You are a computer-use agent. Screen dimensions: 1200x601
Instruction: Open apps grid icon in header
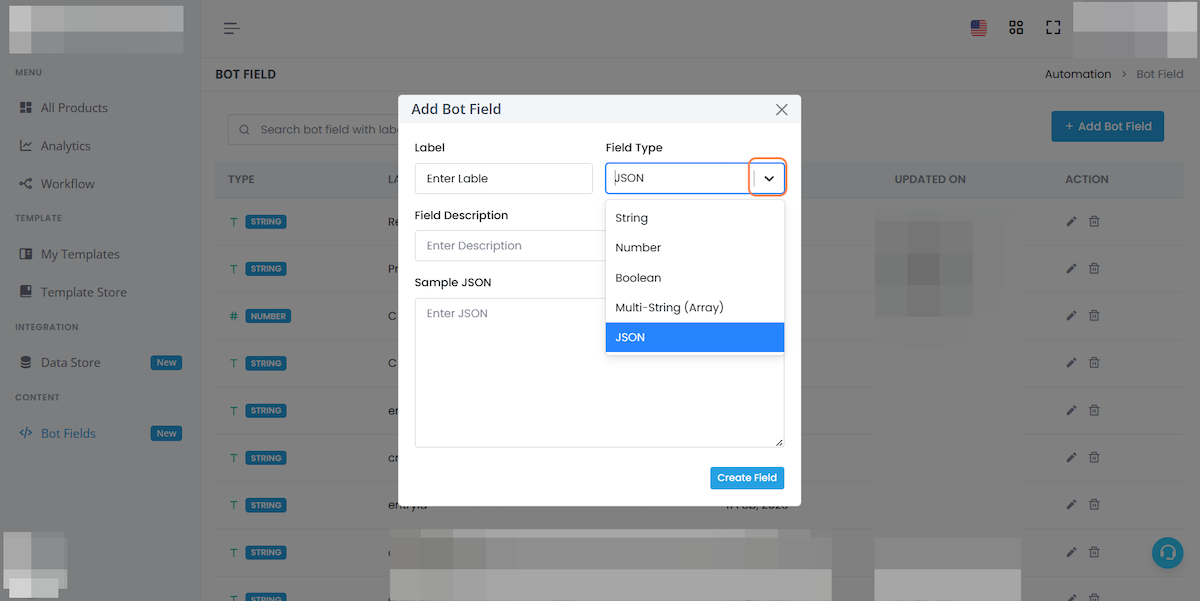coord(1016,28)
